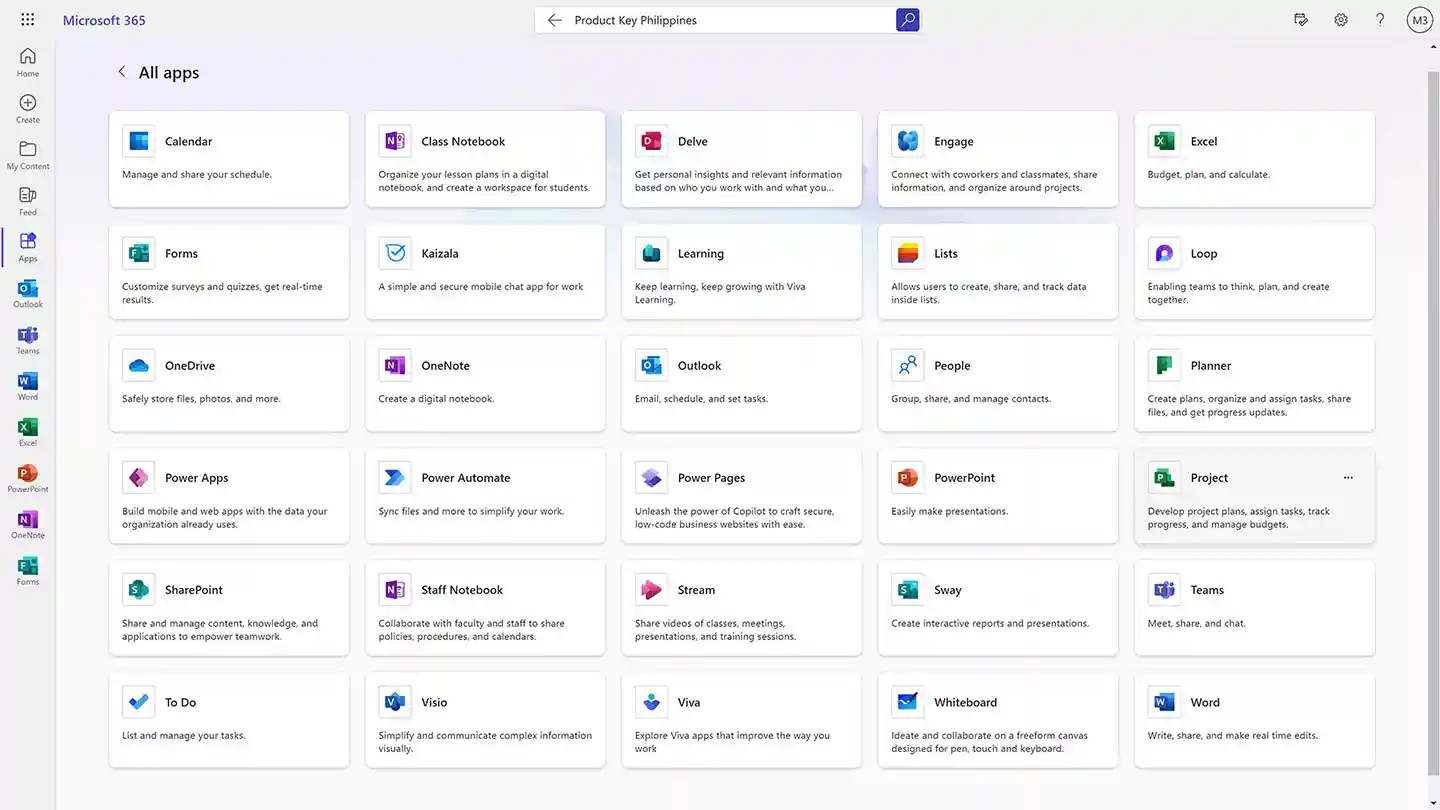Screen dimensions: 1440x810
Task: Launch Teams from the left sidebar
Action: point(28,340)
